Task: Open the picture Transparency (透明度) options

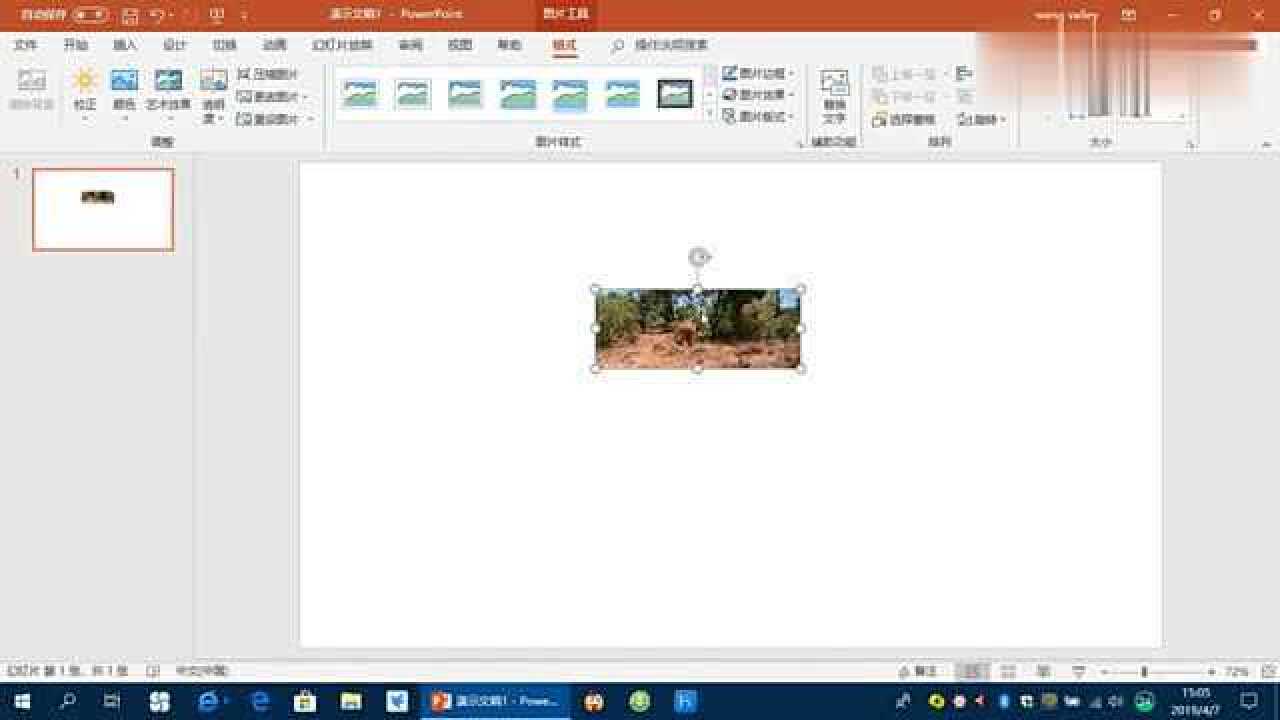Action: [213, 95]
